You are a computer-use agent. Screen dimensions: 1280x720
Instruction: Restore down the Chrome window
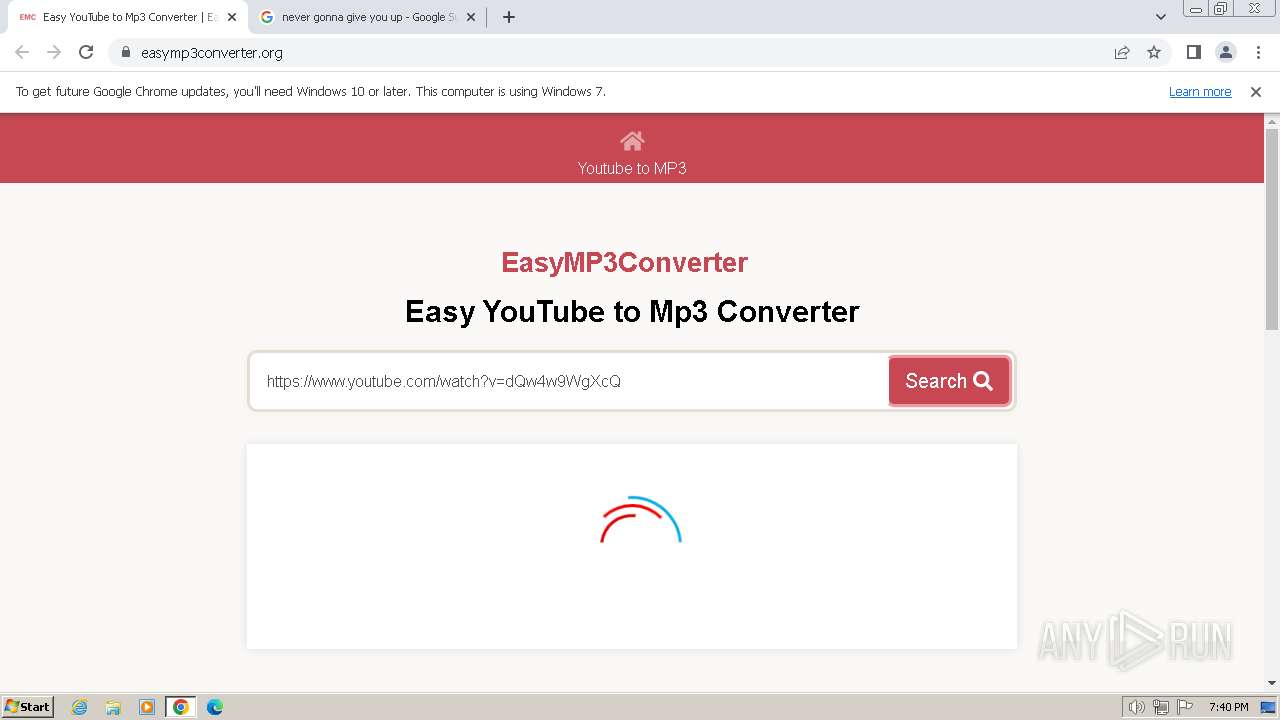[1221, 8]
